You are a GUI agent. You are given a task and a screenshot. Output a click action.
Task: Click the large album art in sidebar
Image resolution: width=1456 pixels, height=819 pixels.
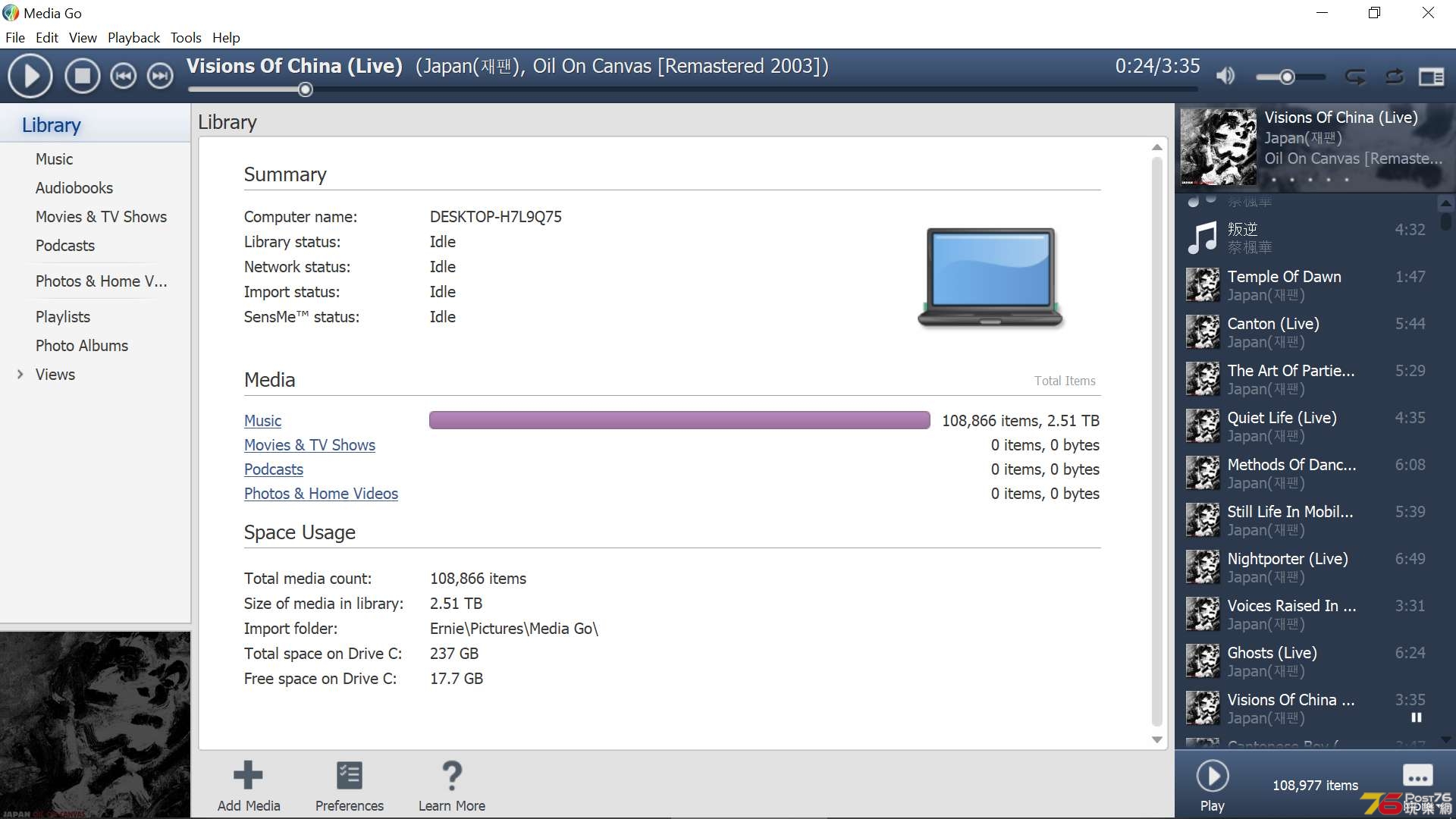point(95,725)
